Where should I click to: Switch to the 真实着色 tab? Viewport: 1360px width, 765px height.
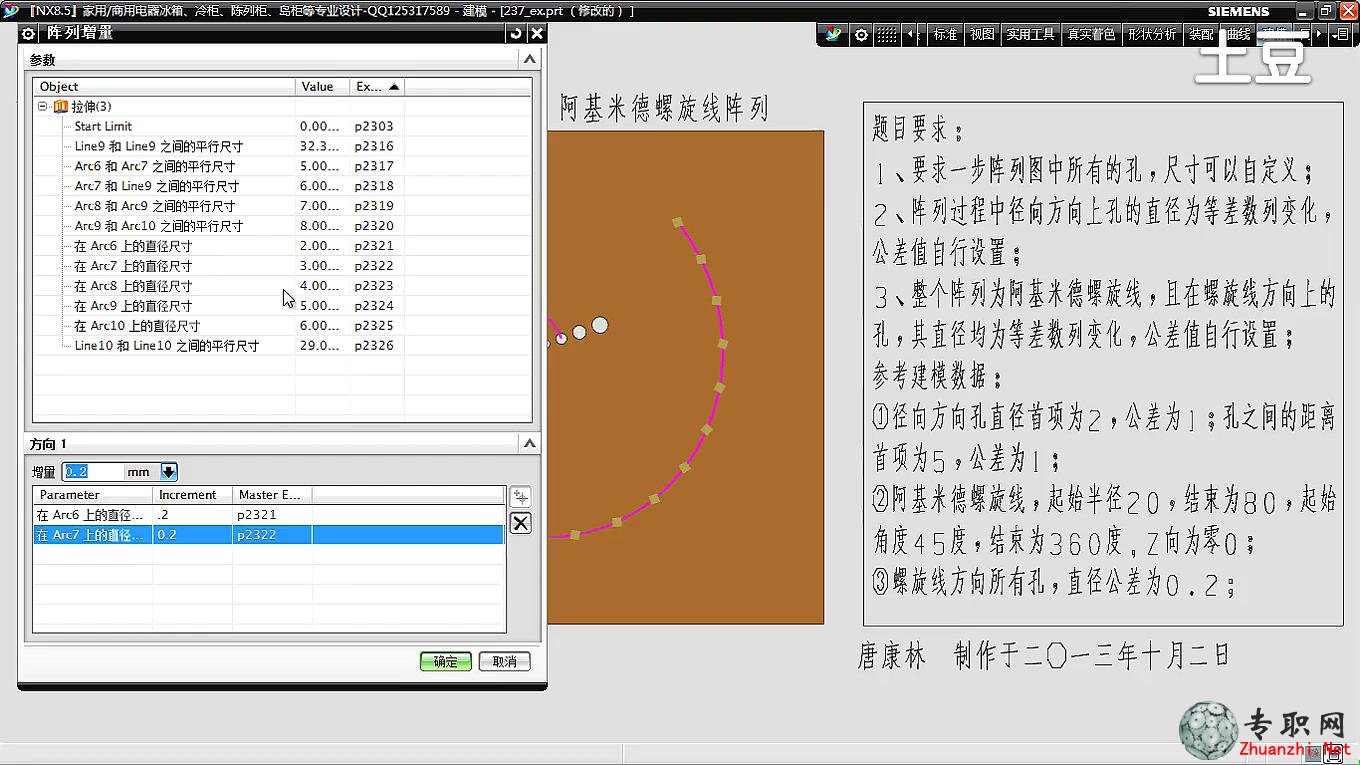click(x=1091, y=34)
